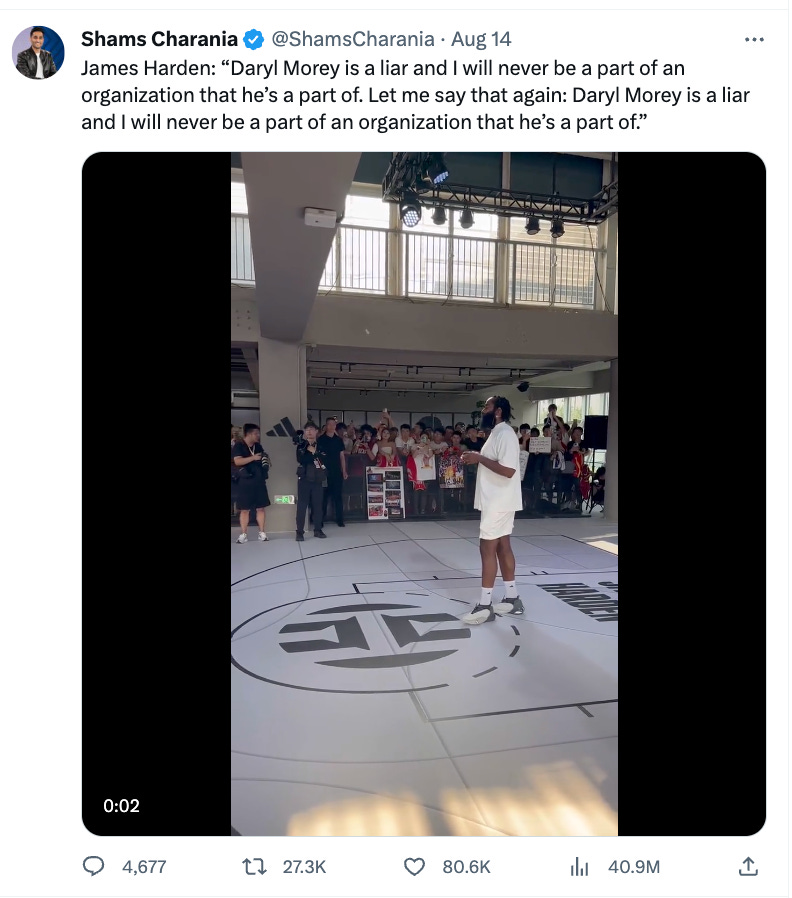The image size is (792, 898).
Task: Like the tweet with heart icon
Action: point(414,867)
